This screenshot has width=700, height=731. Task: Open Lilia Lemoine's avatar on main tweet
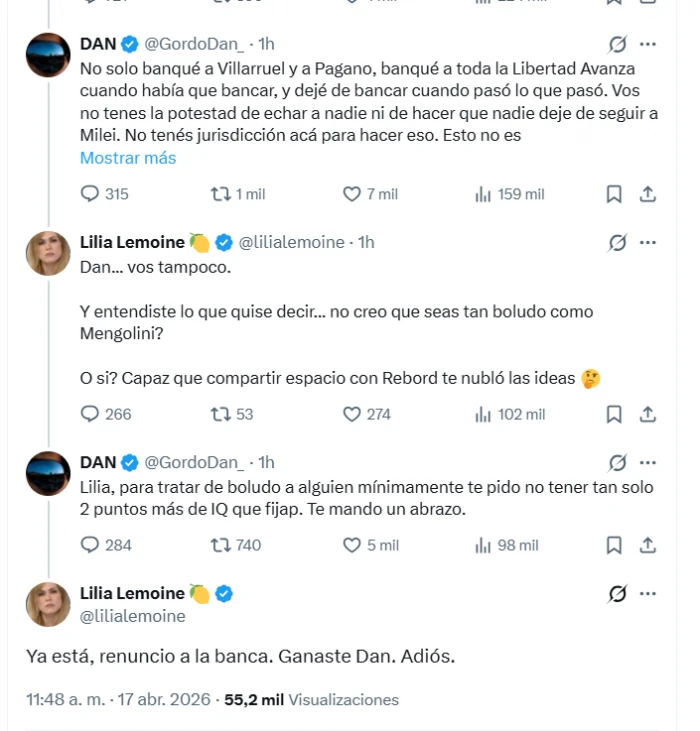[47, 604]
